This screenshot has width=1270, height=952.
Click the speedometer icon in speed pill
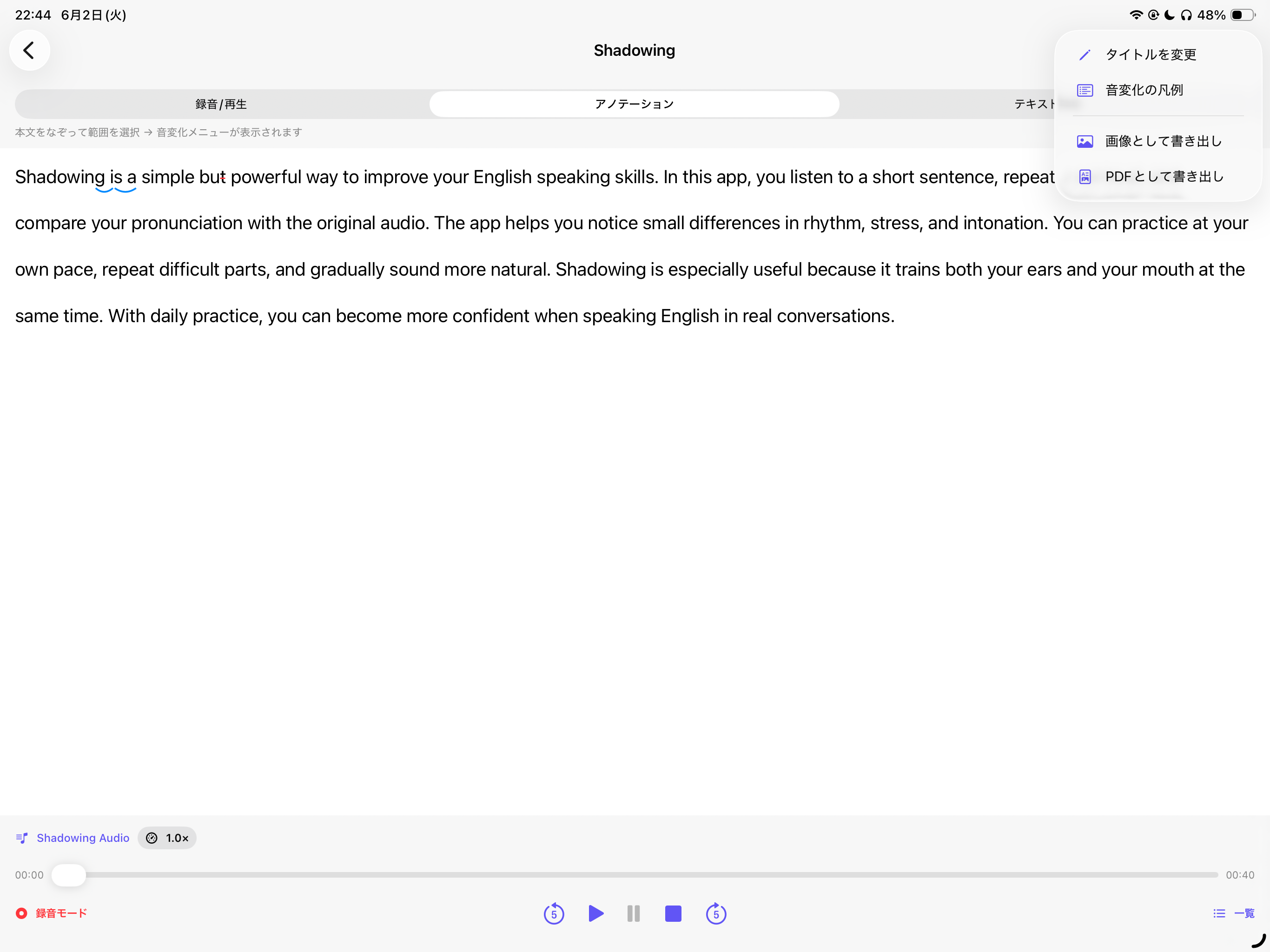tap(152, 838)
